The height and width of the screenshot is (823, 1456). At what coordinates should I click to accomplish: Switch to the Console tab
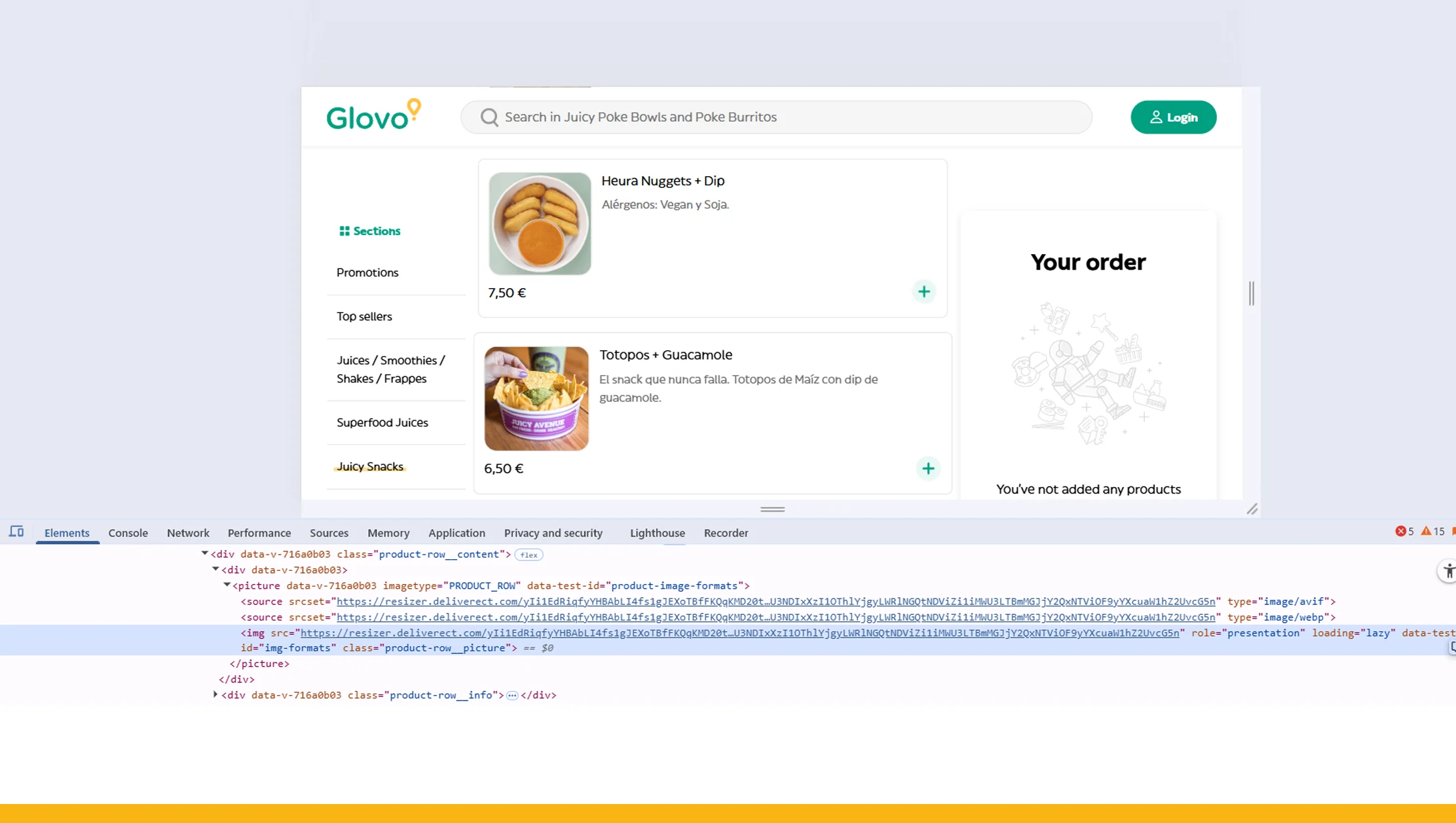click(x=128, y=533)
